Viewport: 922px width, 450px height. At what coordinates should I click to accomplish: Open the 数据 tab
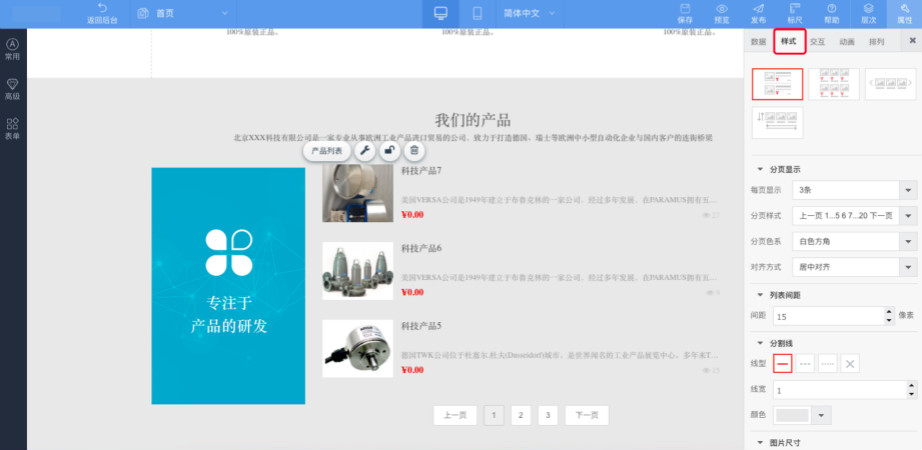point(759,42)
